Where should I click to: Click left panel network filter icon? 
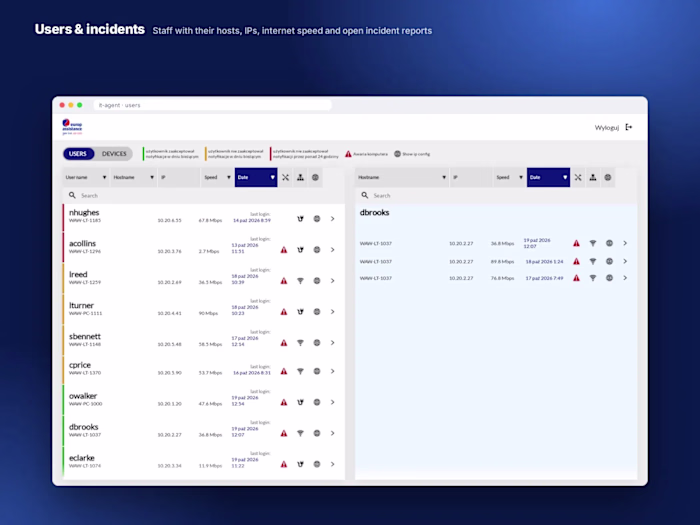click(300, 177)
